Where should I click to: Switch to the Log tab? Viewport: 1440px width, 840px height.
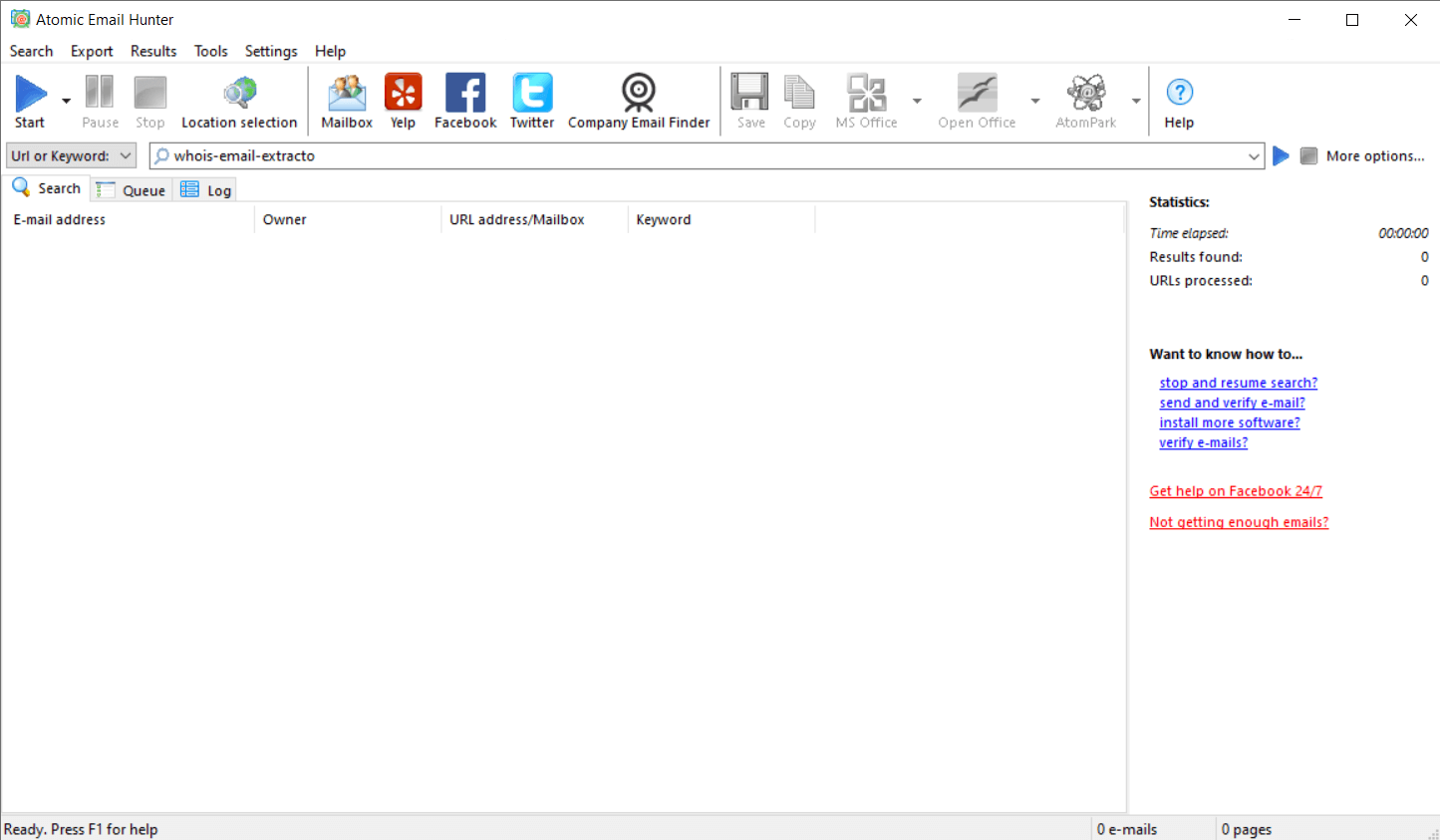pos(206,190)
